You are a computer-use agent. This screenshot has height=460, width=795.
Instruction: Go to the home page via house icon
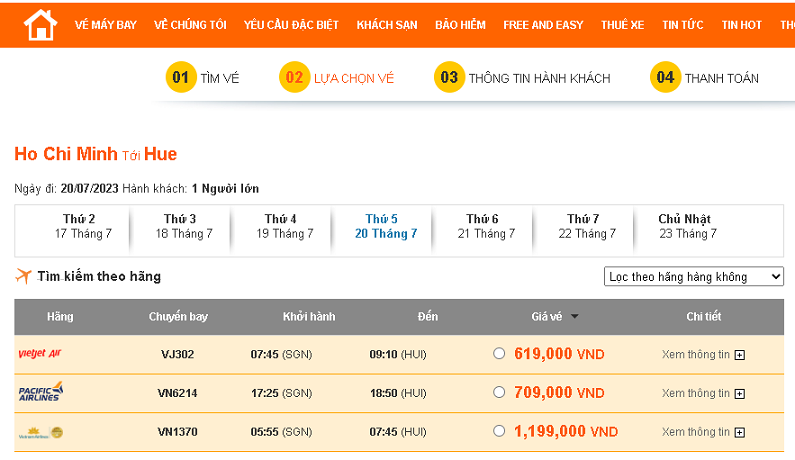41,25
